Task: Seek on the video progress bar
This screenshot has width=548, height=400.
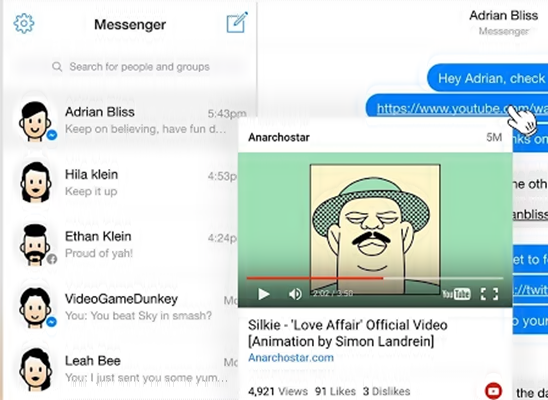Action: point(375,278)
